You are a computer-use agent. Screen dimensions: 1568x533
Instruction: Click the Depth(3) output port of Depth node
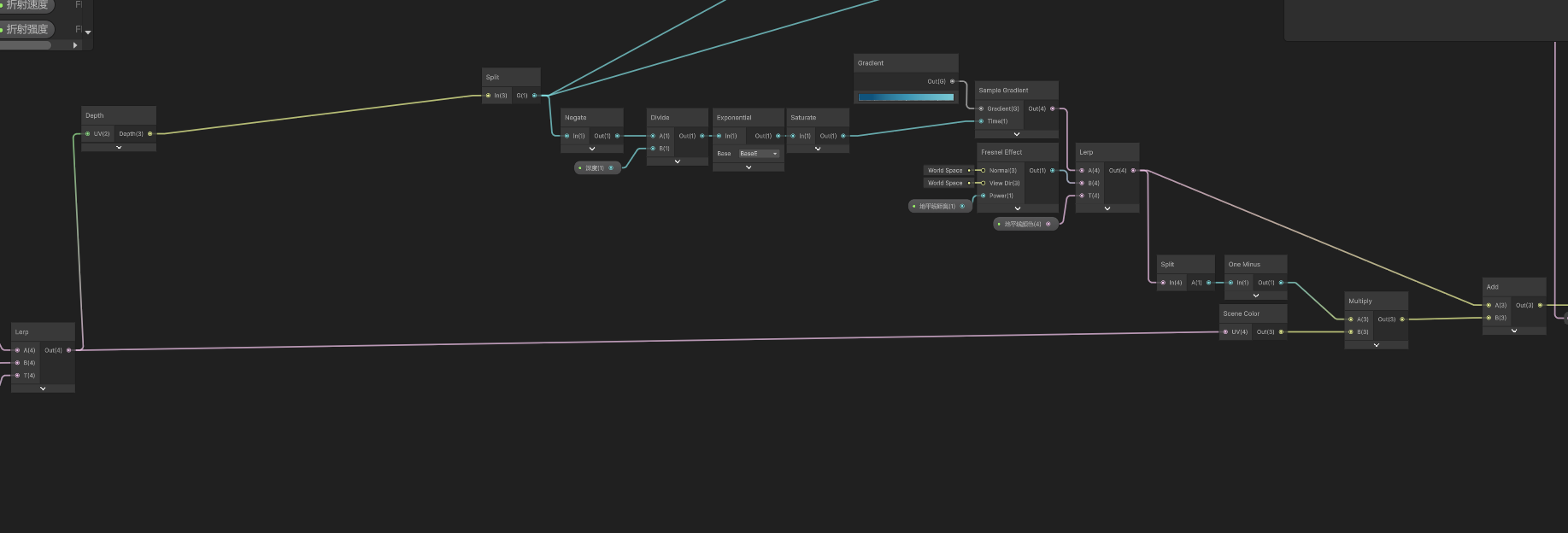click(x=150, y=133)
